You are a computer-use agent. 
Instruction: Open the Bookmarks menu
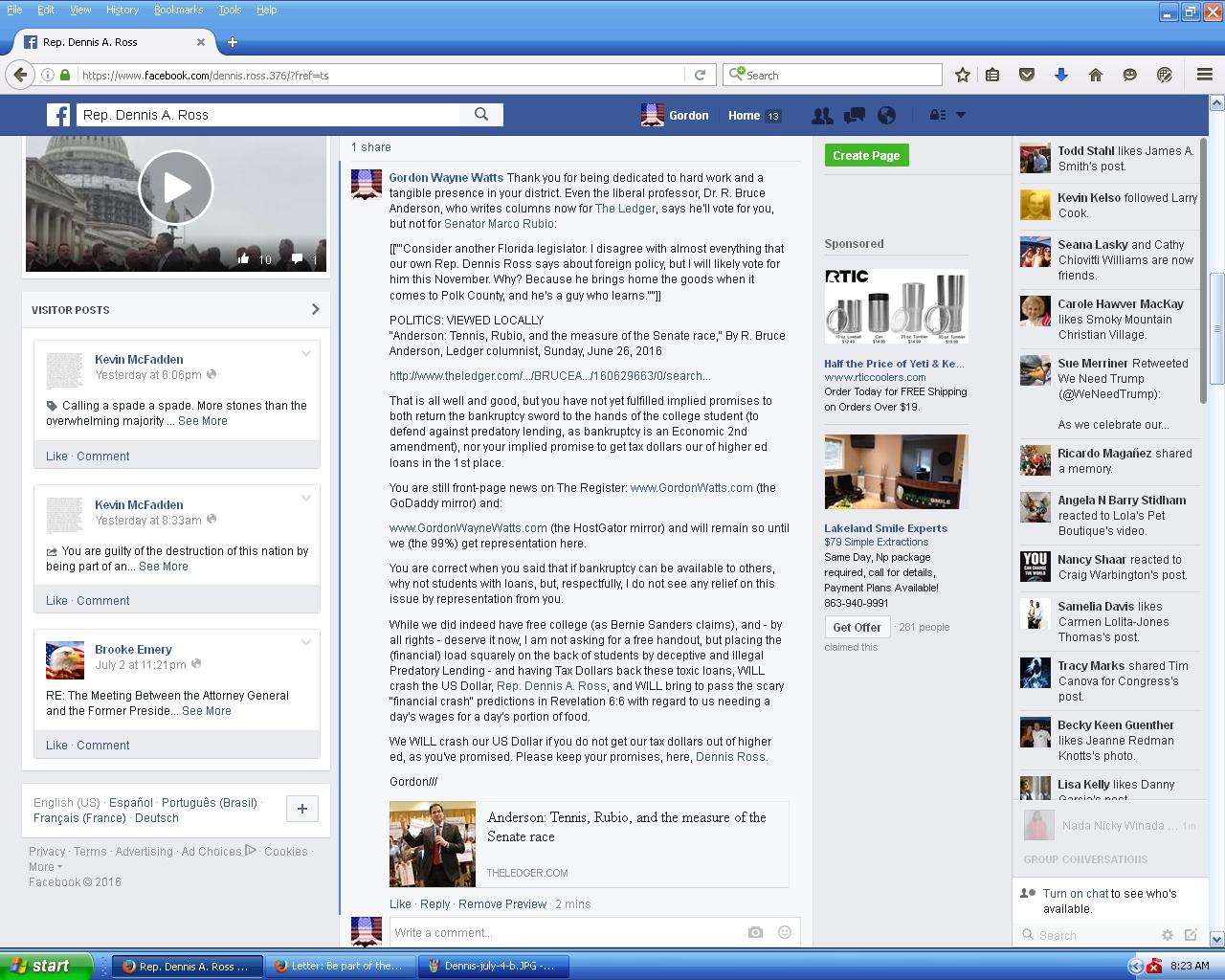click(178, 10)
